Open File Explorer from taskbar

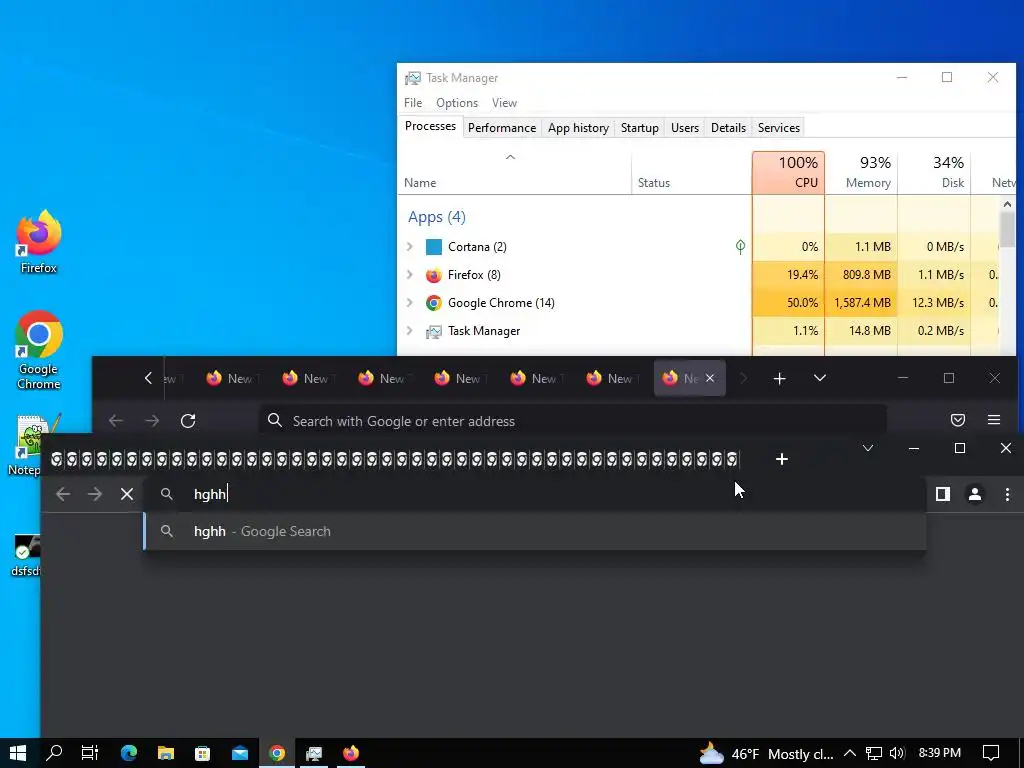(x=166, y=753)
